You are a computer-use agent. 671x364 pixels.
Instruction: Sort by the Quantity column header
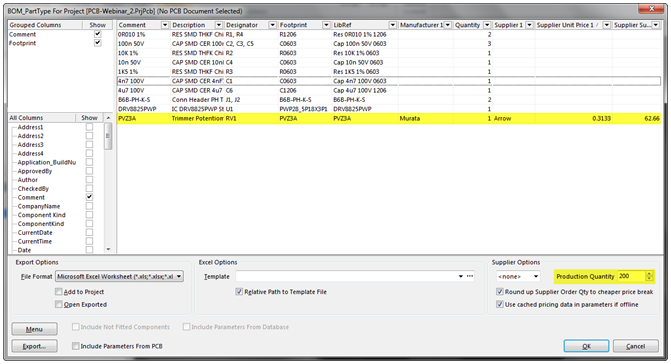click(x=467, y=25)
